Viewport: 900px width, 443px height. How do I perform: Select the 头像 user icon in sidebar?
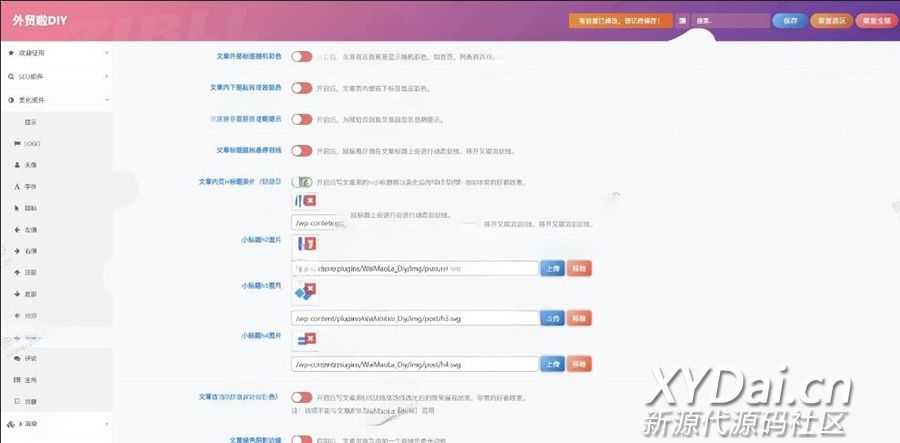tap(17, 165)
